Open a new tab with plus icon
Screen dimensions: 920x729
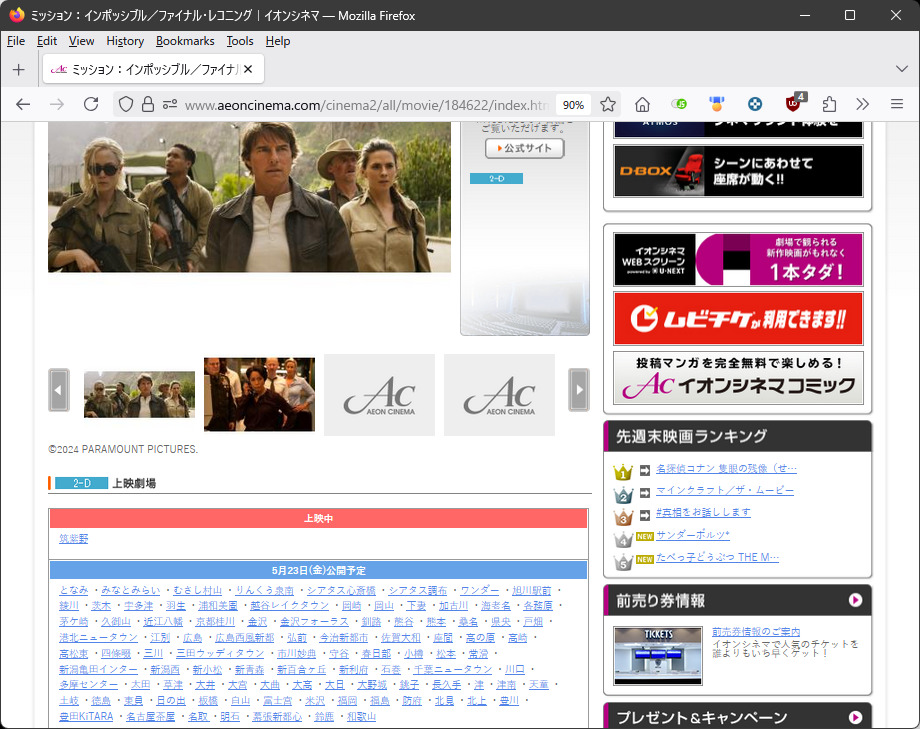tap(18, 69)
